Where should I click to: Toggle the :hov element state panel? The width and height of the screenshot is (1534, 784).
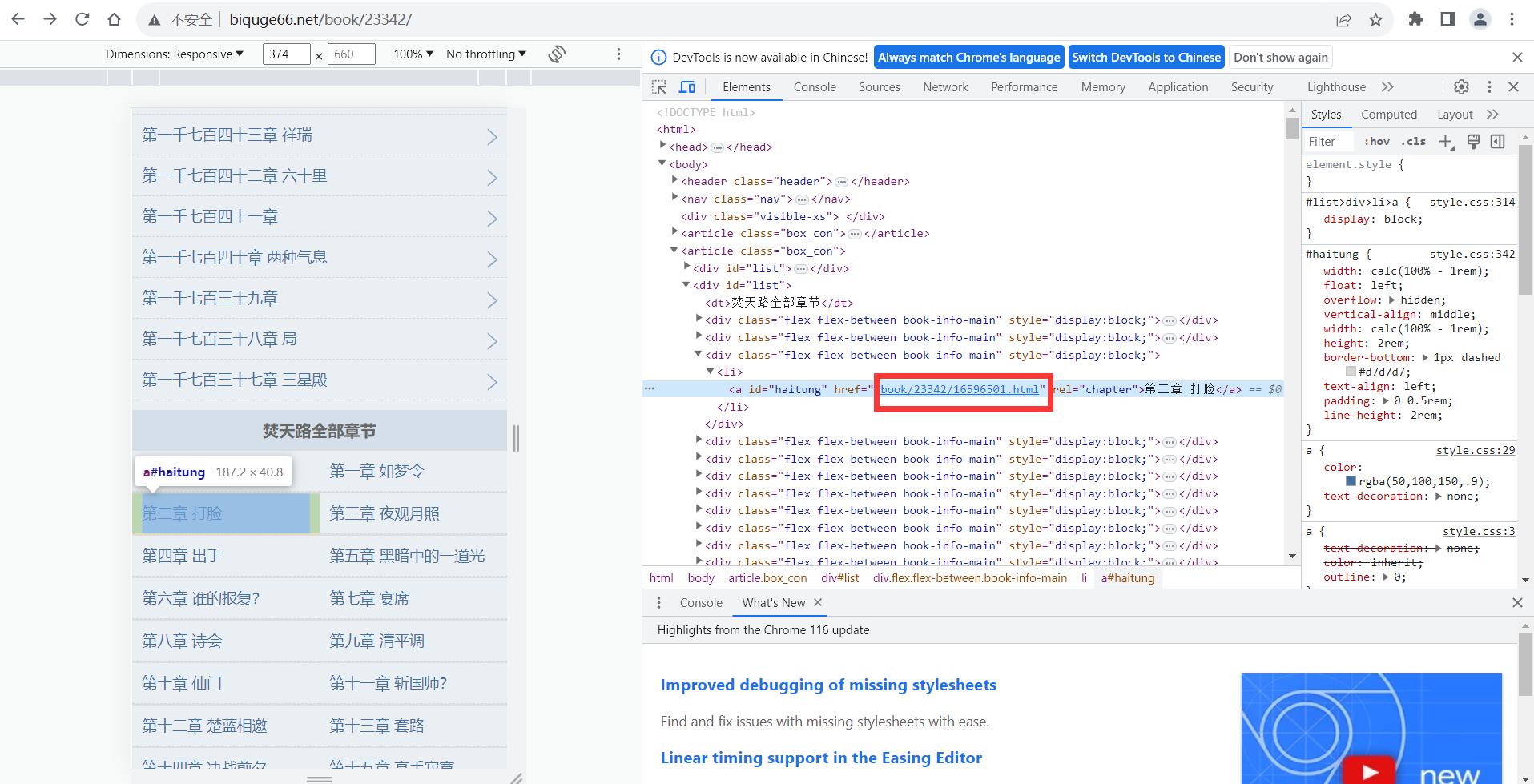click(x=1377, y=142)
